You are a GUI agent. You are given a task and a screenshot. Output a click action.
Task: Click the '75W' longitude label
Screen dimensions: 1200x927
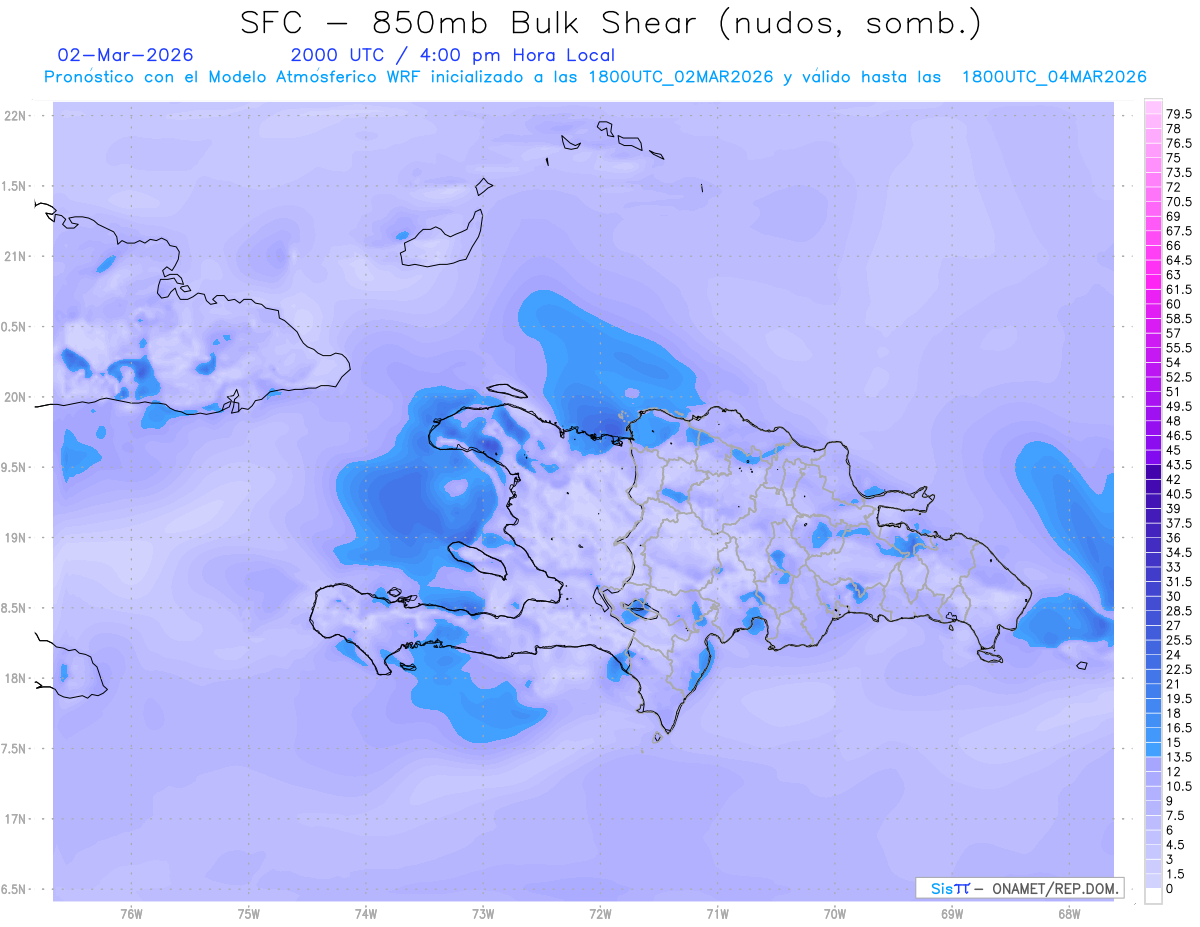pos(248,914)
